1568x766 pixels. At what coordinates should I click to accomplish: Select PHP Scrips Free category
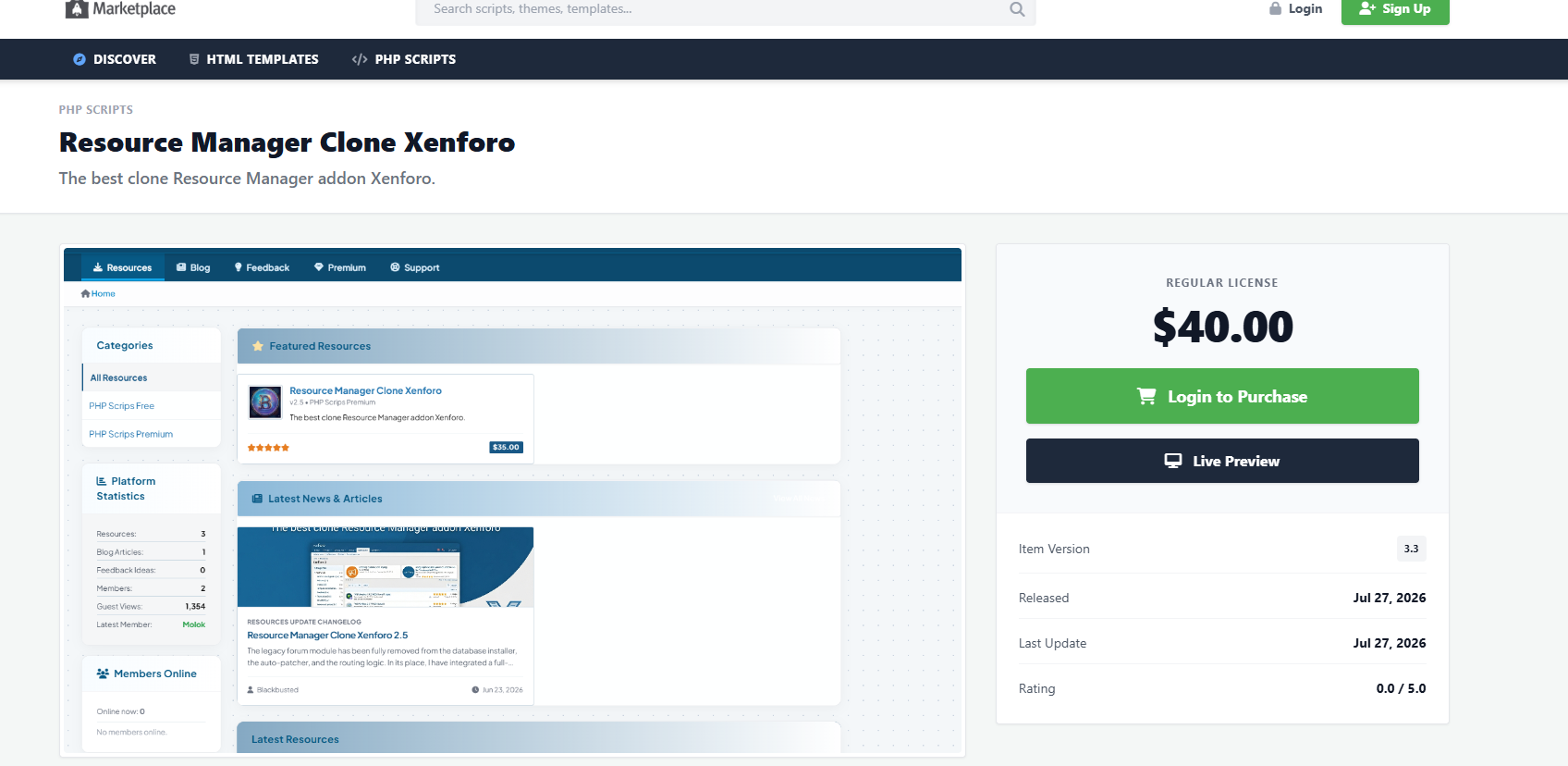pos(121,406)
